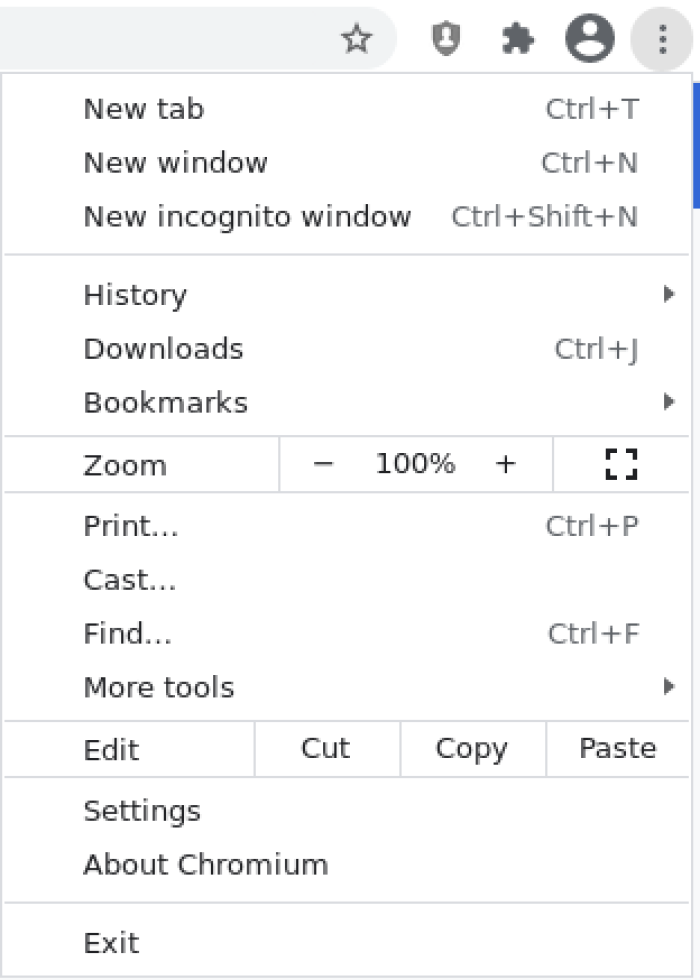Select Settings from the menu
Screen dimensions: 700x980
coord(142,811)
